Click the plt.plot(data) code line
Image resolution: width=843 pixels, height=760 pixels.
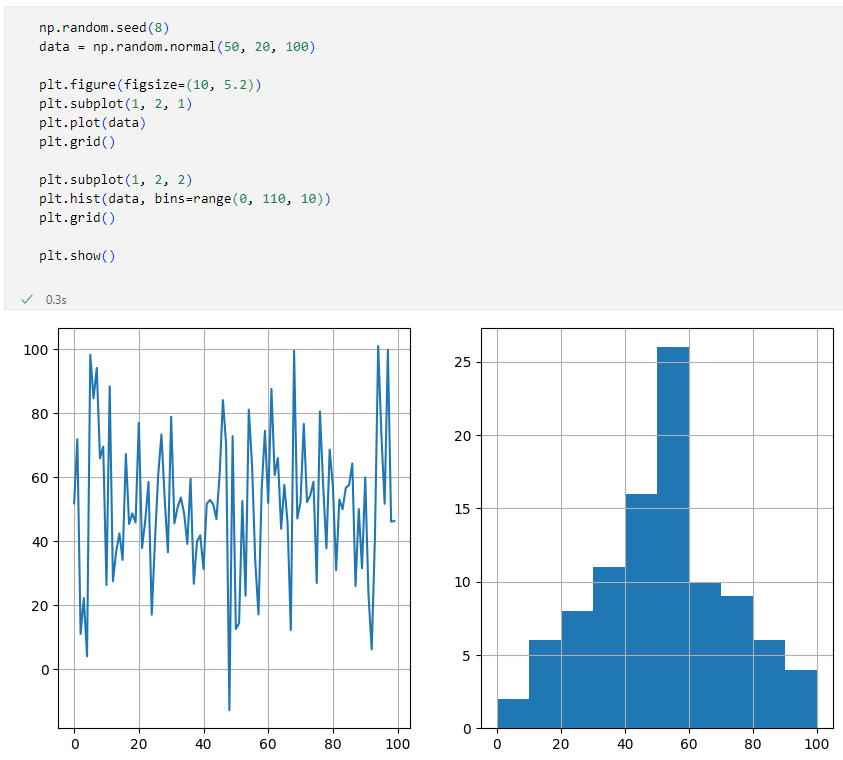(x=92, y=123)
